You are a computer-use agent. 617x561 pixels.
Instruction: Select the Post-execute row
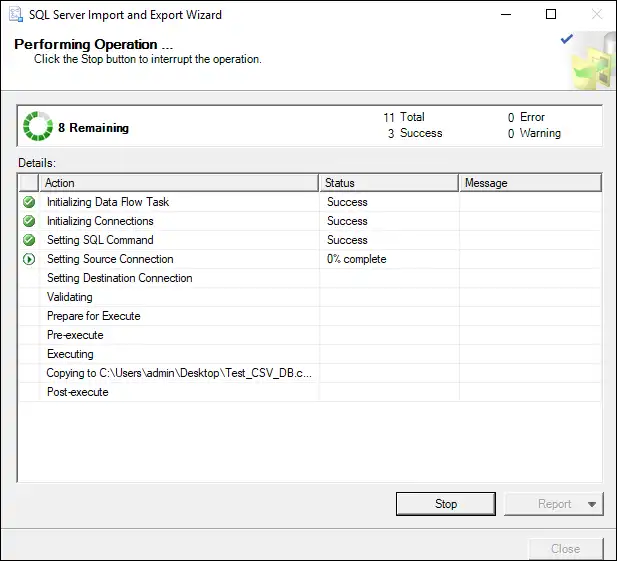click(x=310, y=392)
